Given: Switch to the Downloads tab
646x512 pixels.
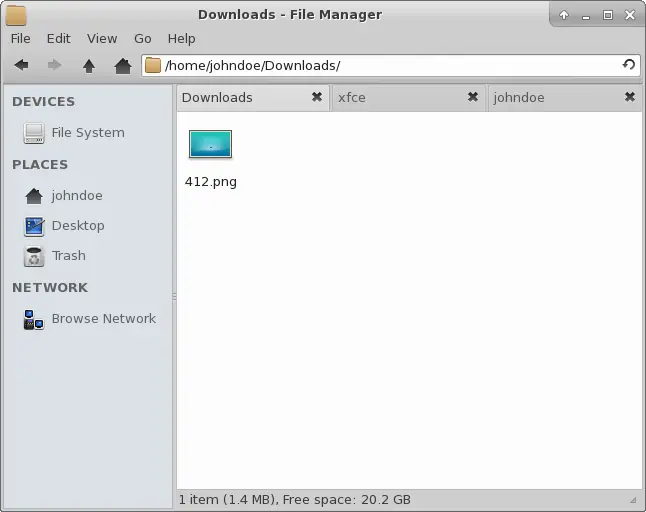Looking at the screenshot, I should tap(253, 98).
